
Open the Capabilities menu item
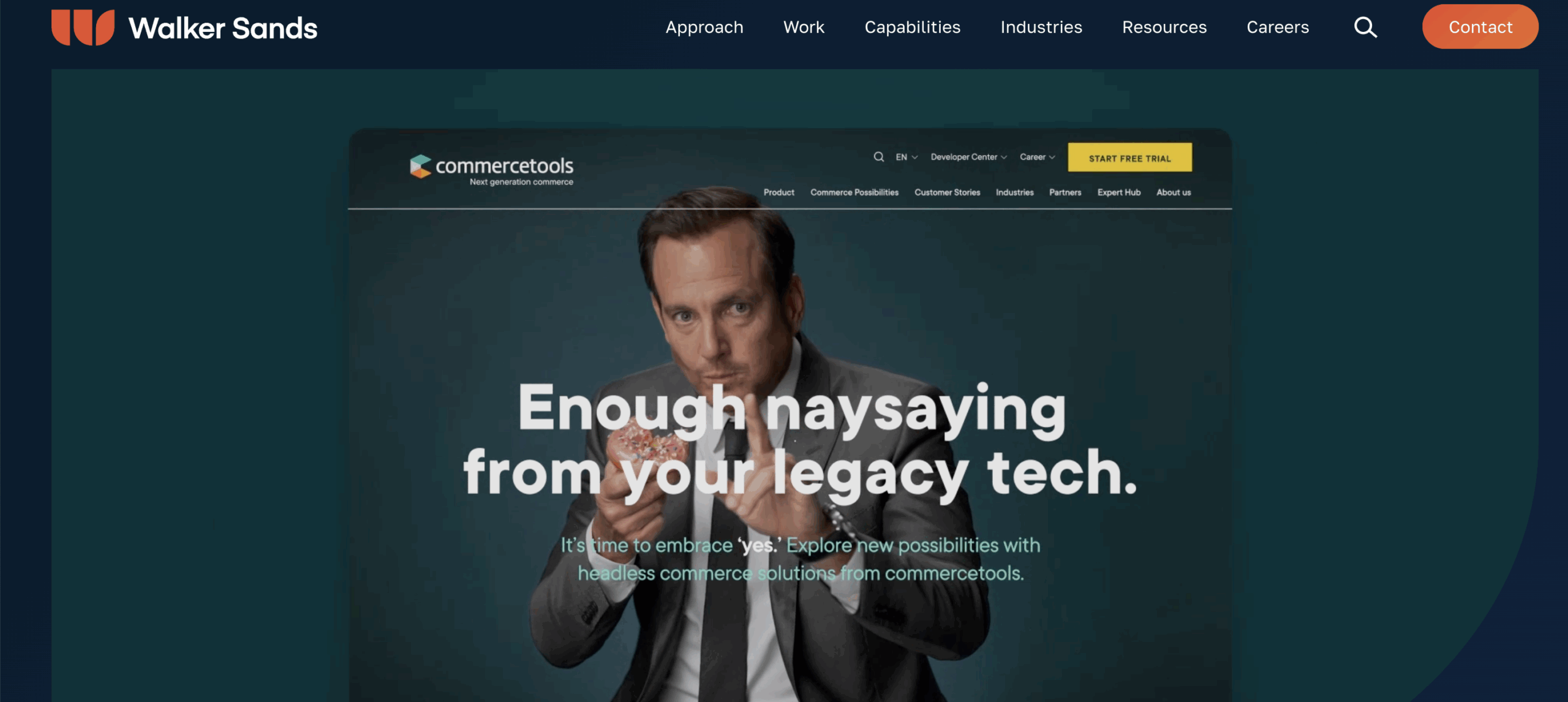coord(913,28)
